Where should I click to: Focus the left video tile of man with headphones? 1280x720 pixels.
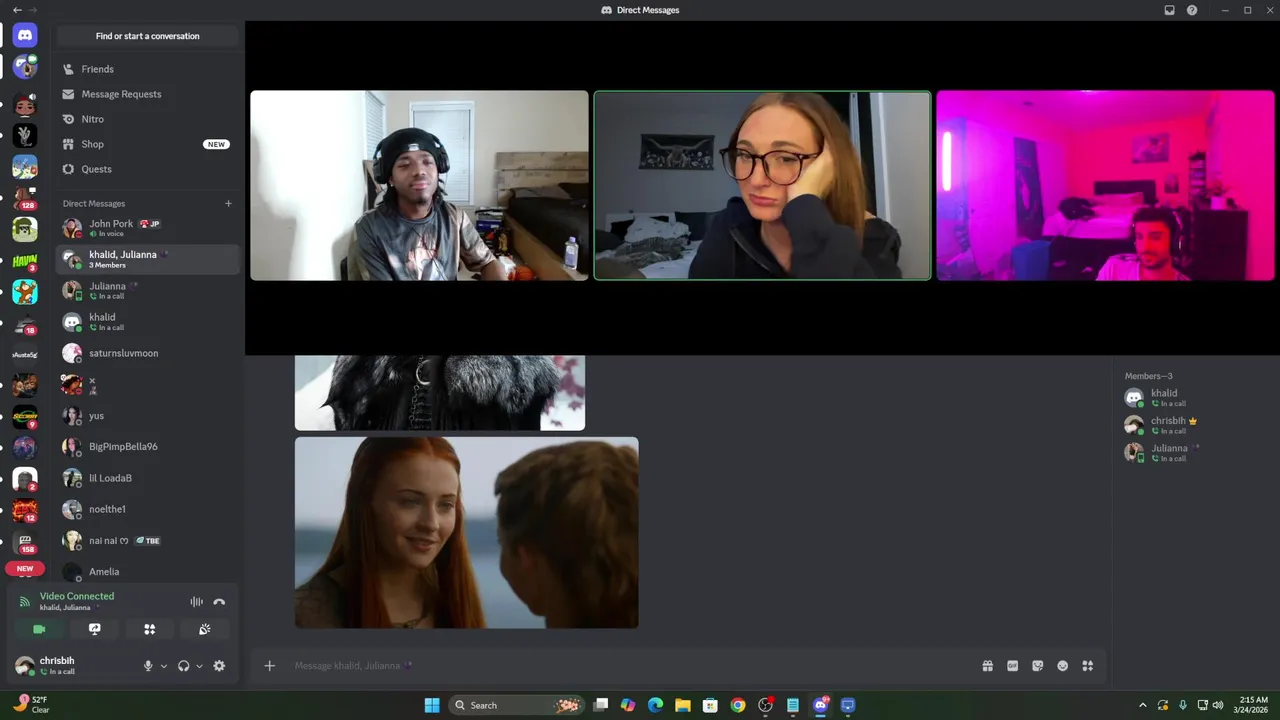419,186
